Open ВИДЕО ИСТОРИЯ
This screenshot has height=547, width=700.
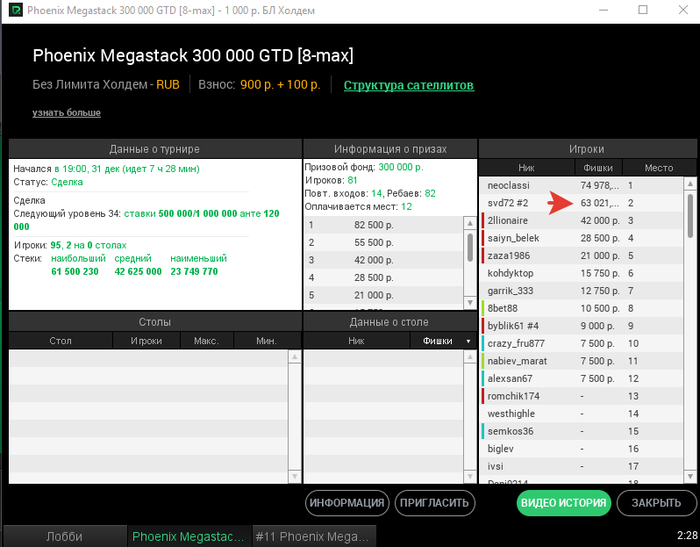563,503
